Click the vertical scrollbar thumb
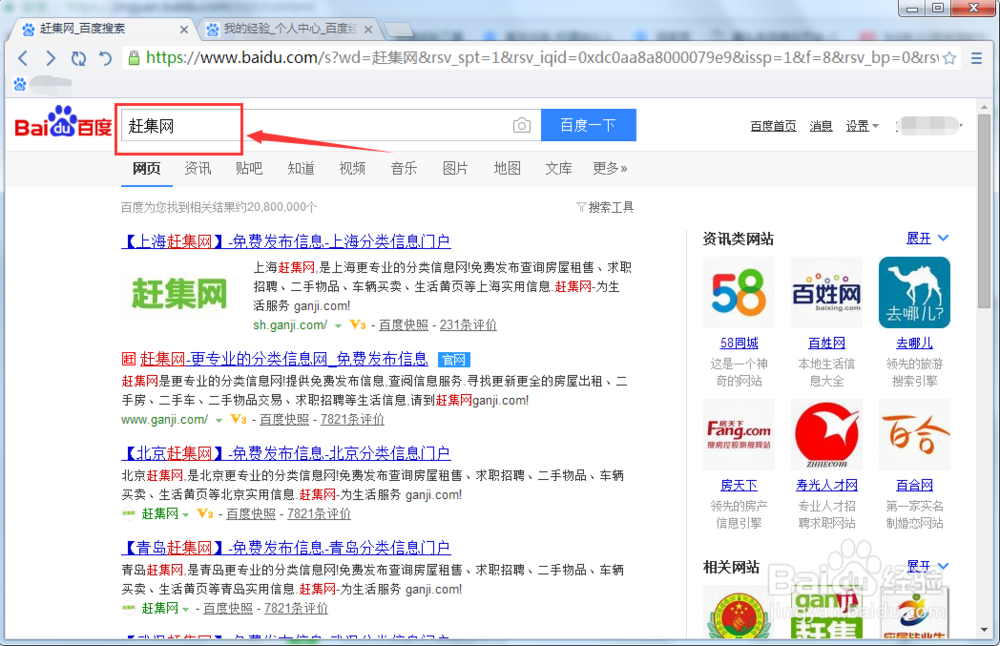Screen dimensions: 1000x646 click(984, 212)
